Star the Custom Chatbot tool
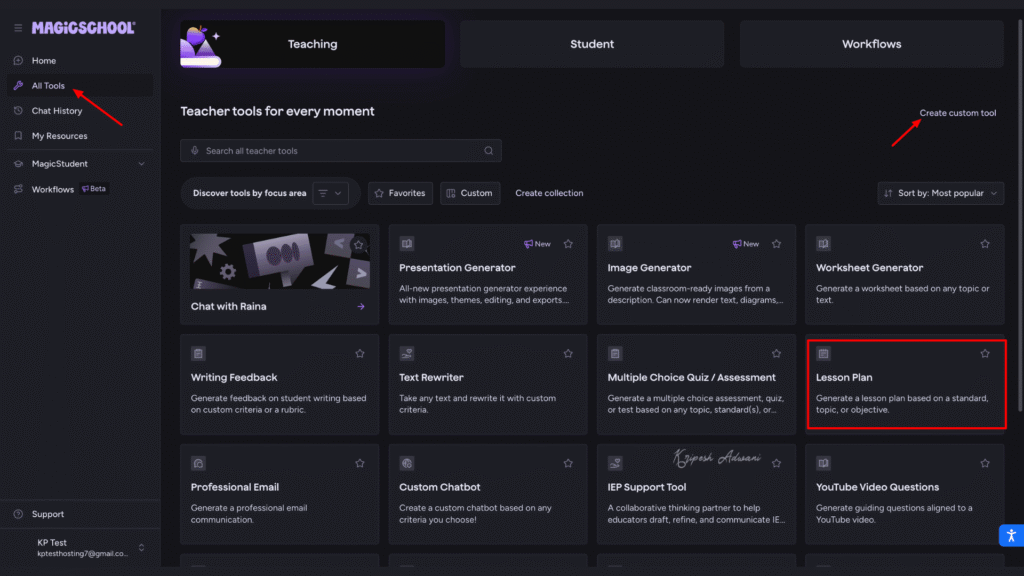Viewport: 1024px width, 576px height. [x=568, y=463]
